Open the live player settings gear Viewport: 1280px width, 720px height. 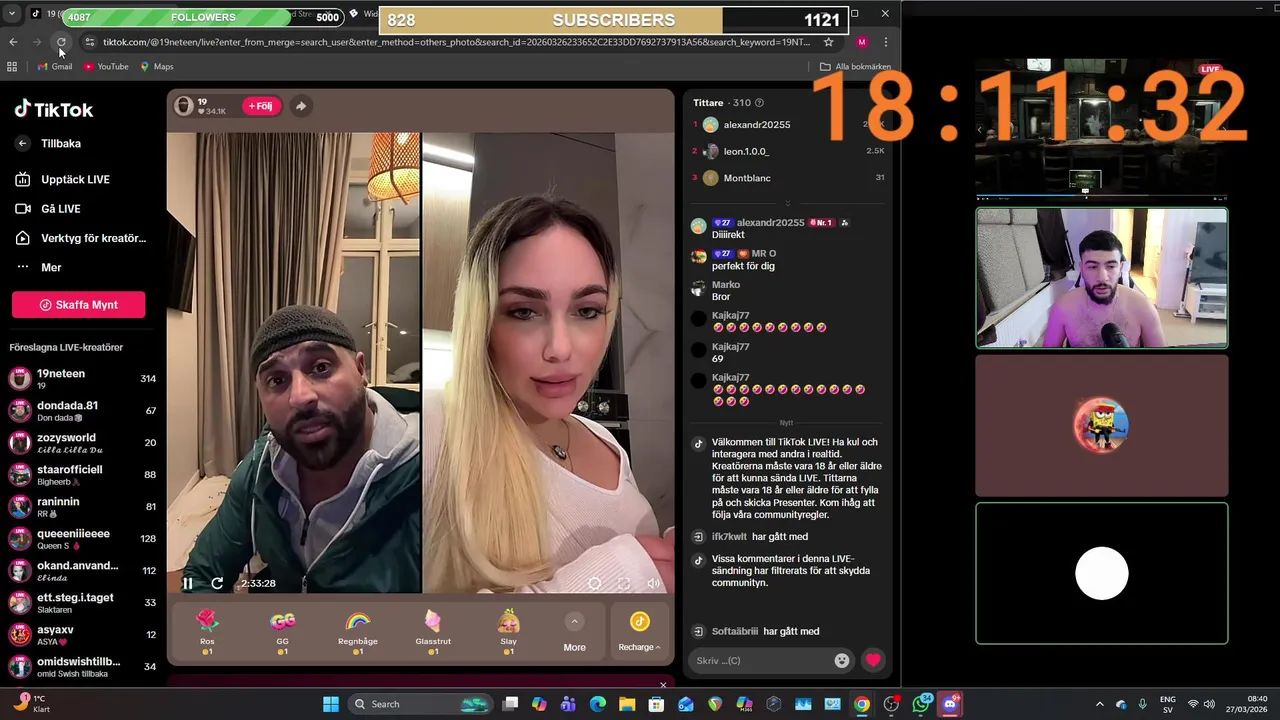(x=594, y=583)
